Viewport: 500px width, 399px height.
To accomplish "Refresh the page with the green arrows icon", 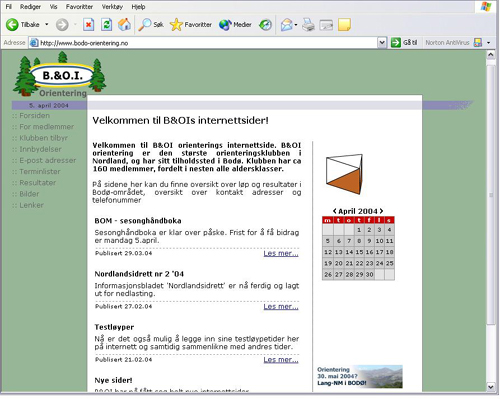I will point(106,25).
